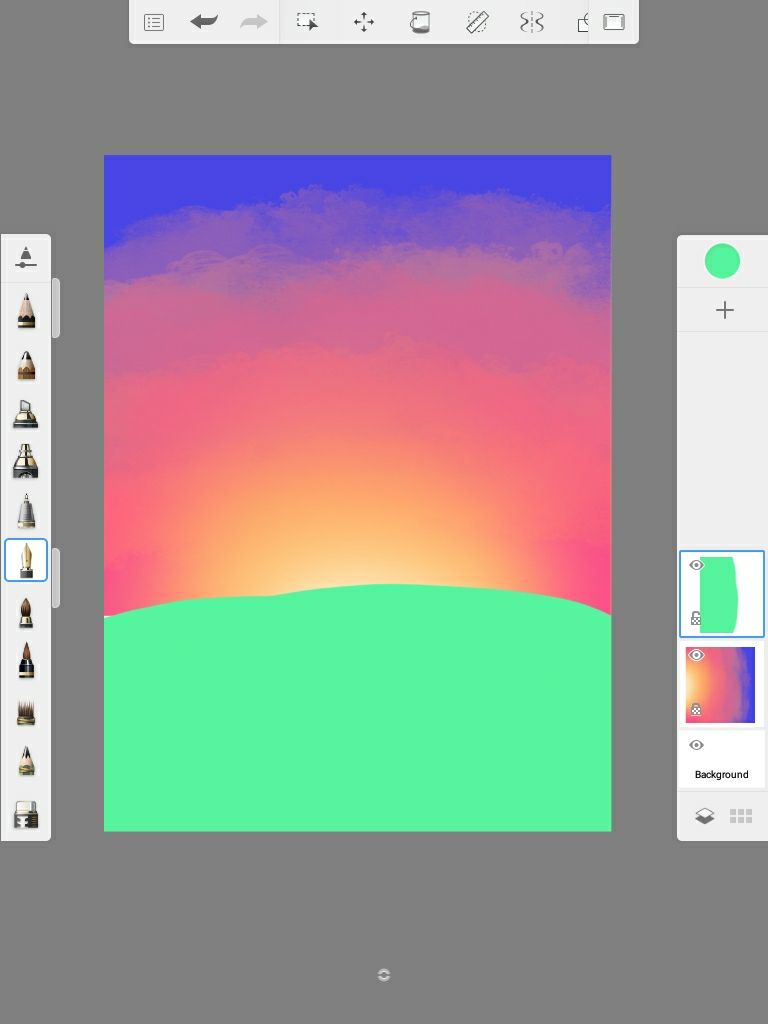
Task: Enable the symmetry tool
Action: [x=532, y=22]
